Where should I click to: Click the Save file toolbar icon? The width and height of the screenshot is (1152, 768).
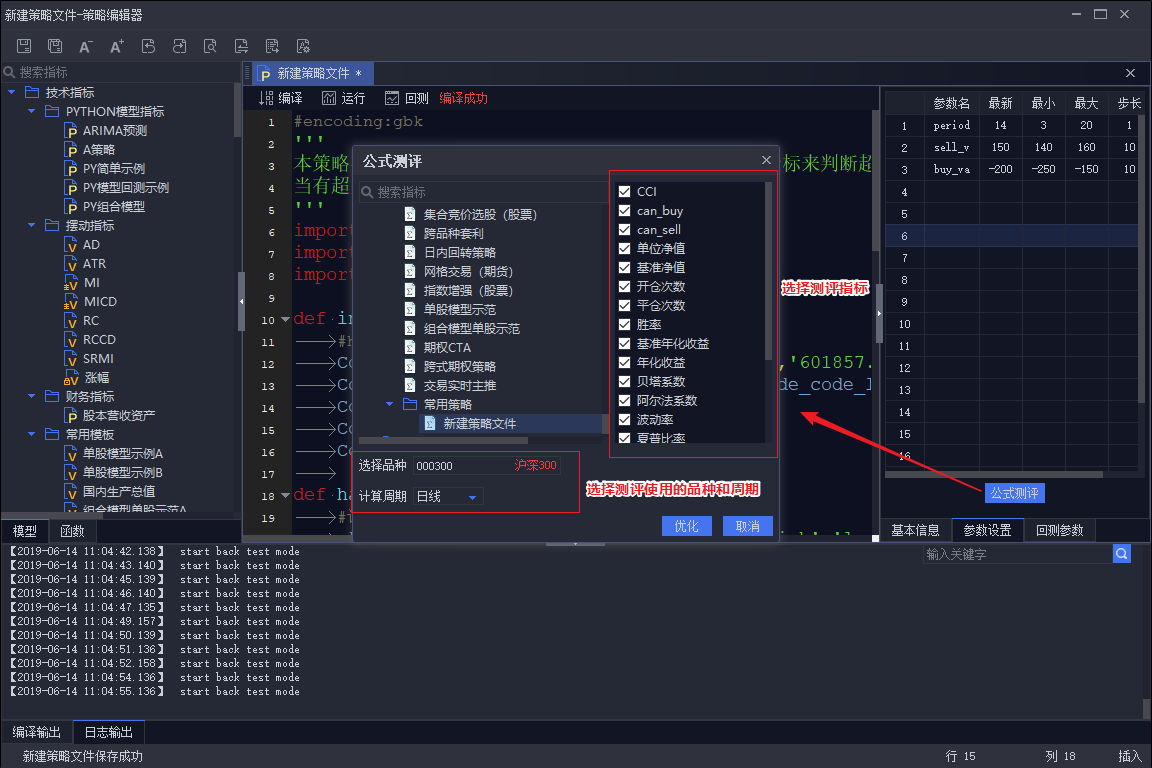24,46
